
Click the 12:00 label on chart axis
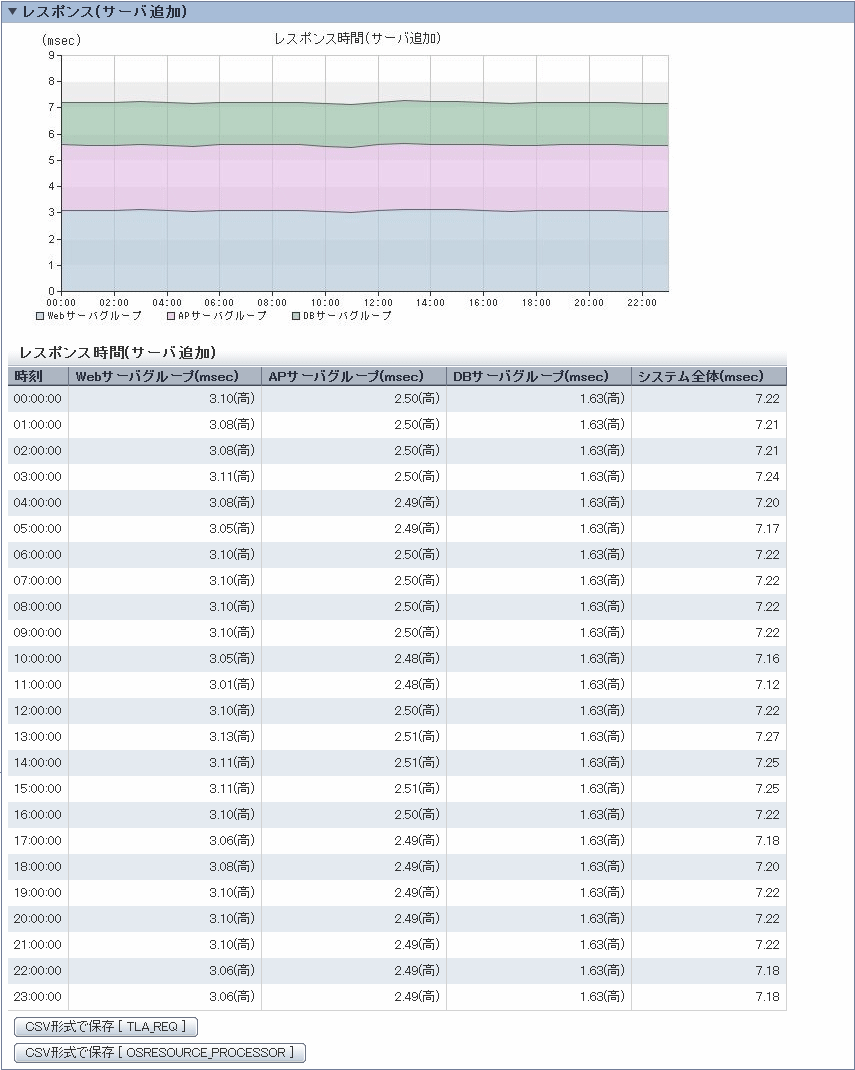pos(377,302)
